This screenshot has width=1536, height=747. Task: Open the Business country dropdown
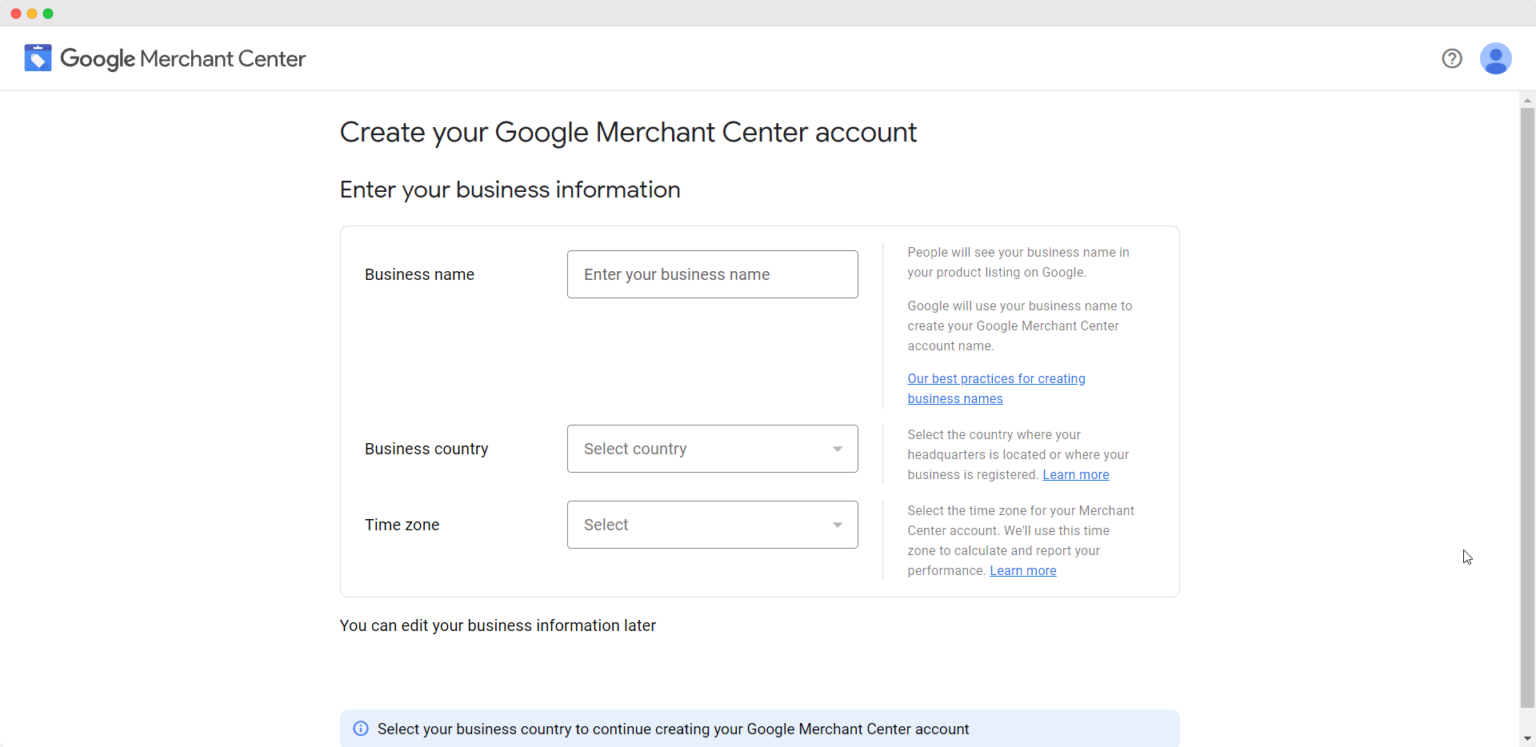(712, 448)
